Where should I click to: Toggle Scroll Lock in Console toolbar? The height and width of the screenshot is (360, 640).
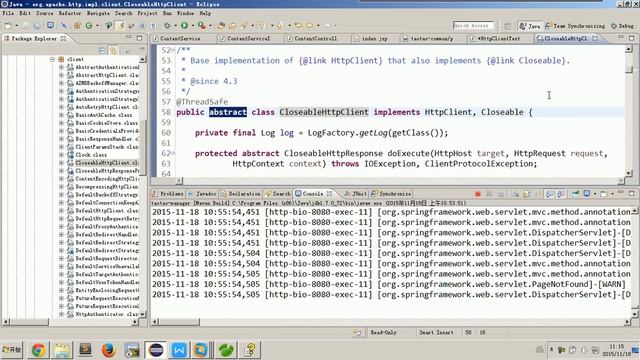click(x=526, y=194)
